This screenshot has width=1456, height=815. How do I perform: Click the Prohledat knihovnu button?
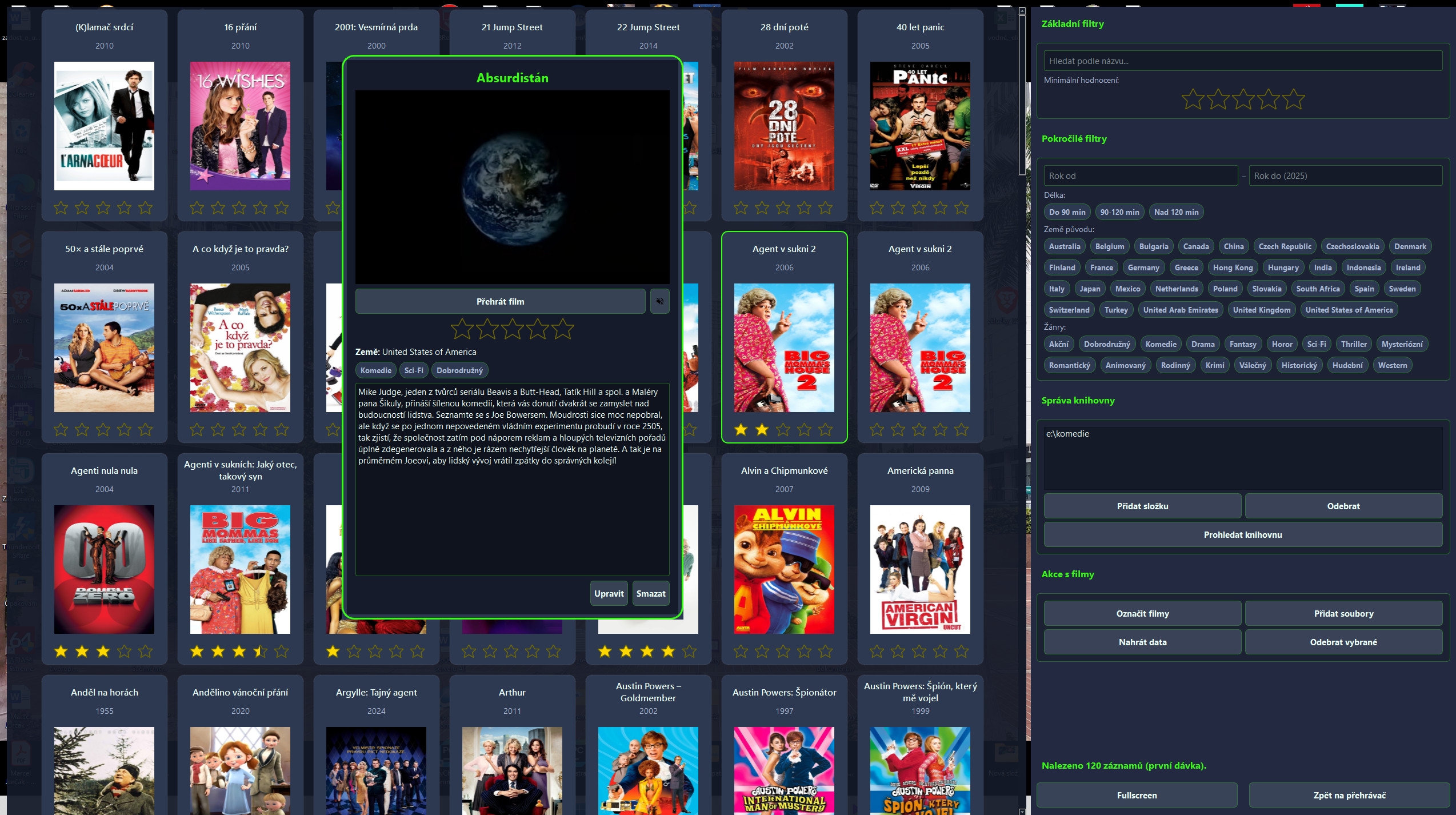point(1242,534)
